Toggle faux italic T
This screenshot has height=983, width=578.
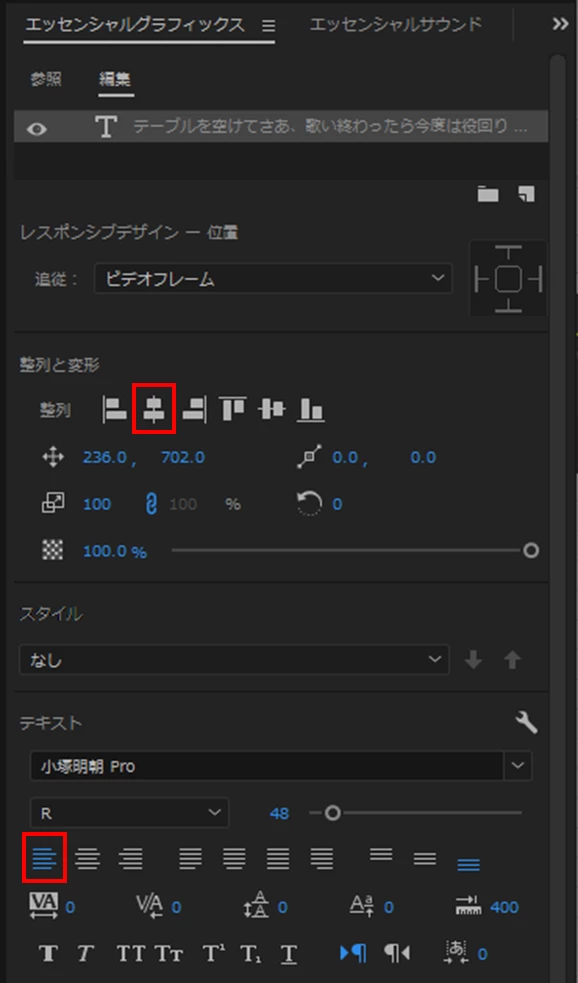point(85,954)
